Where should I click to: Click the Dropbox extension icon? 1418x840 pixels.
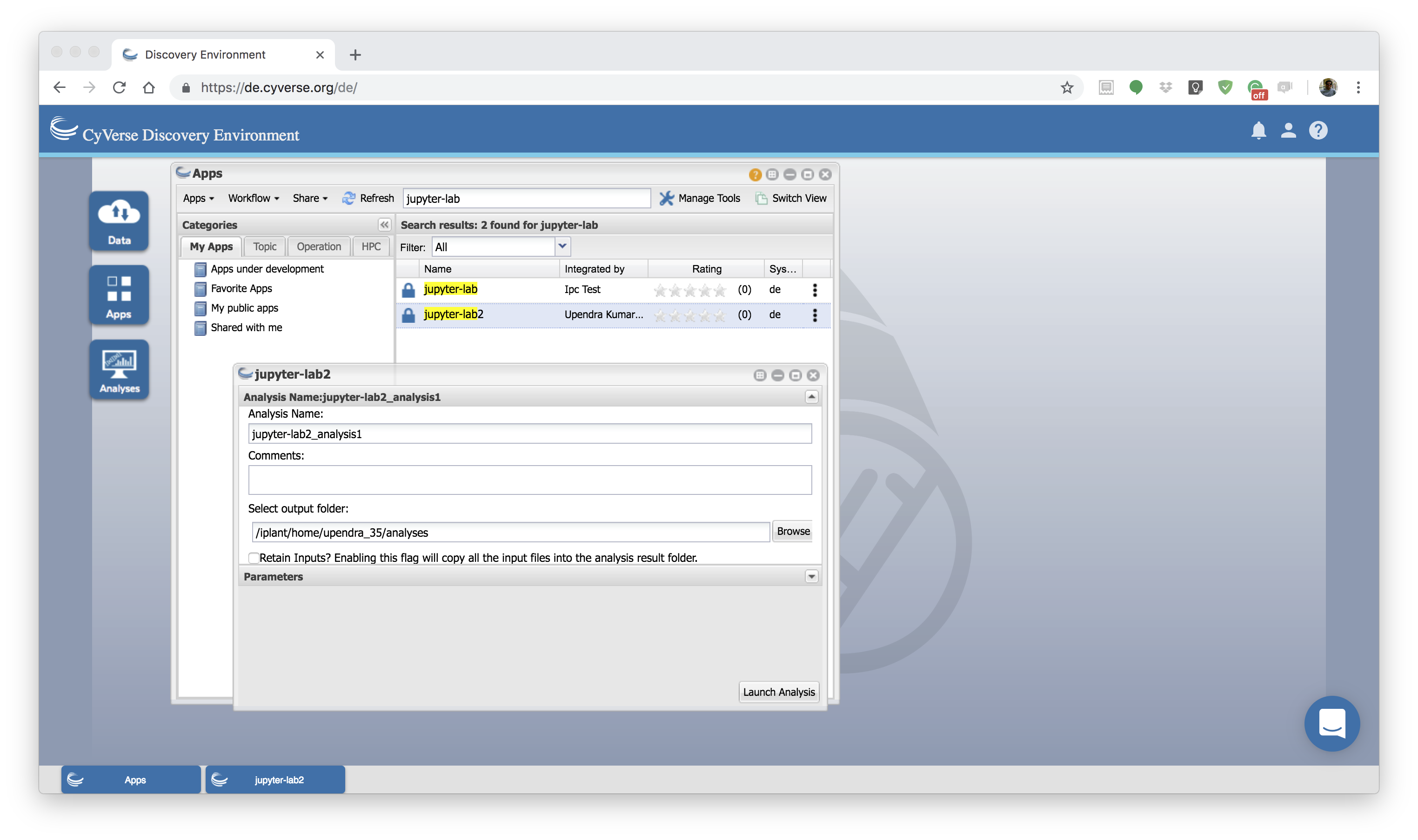pyautogui.click(x=1165, y=87)
